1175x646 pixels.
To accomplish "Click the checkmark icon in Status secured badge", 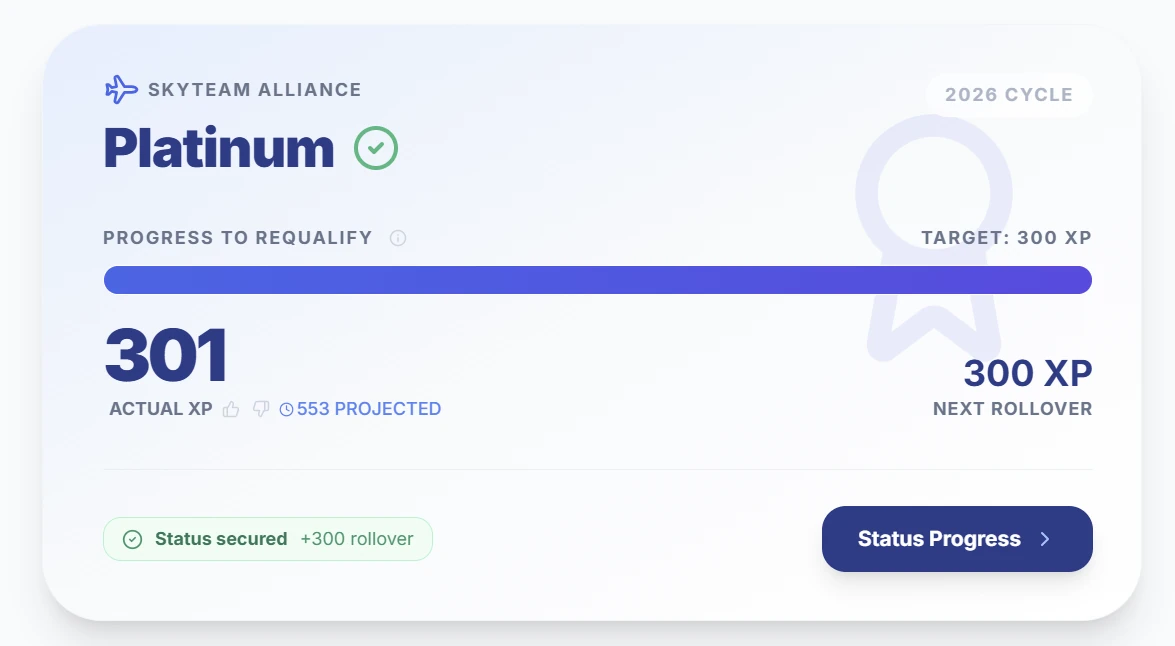I will click(x=132, y=539).
